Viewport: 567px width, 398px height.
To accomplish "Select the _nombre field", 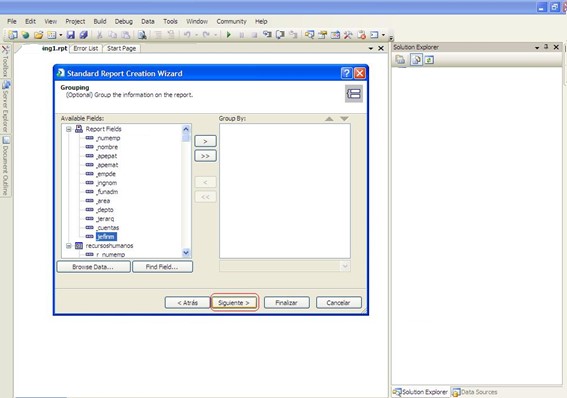I will coord(107,147).
